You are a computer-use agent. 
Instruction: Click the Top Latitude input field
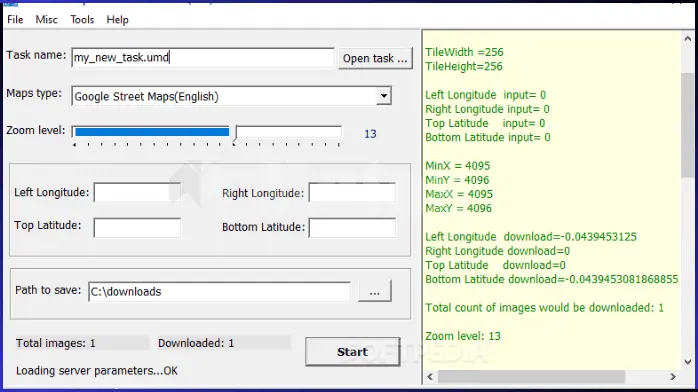pos(137,227)
